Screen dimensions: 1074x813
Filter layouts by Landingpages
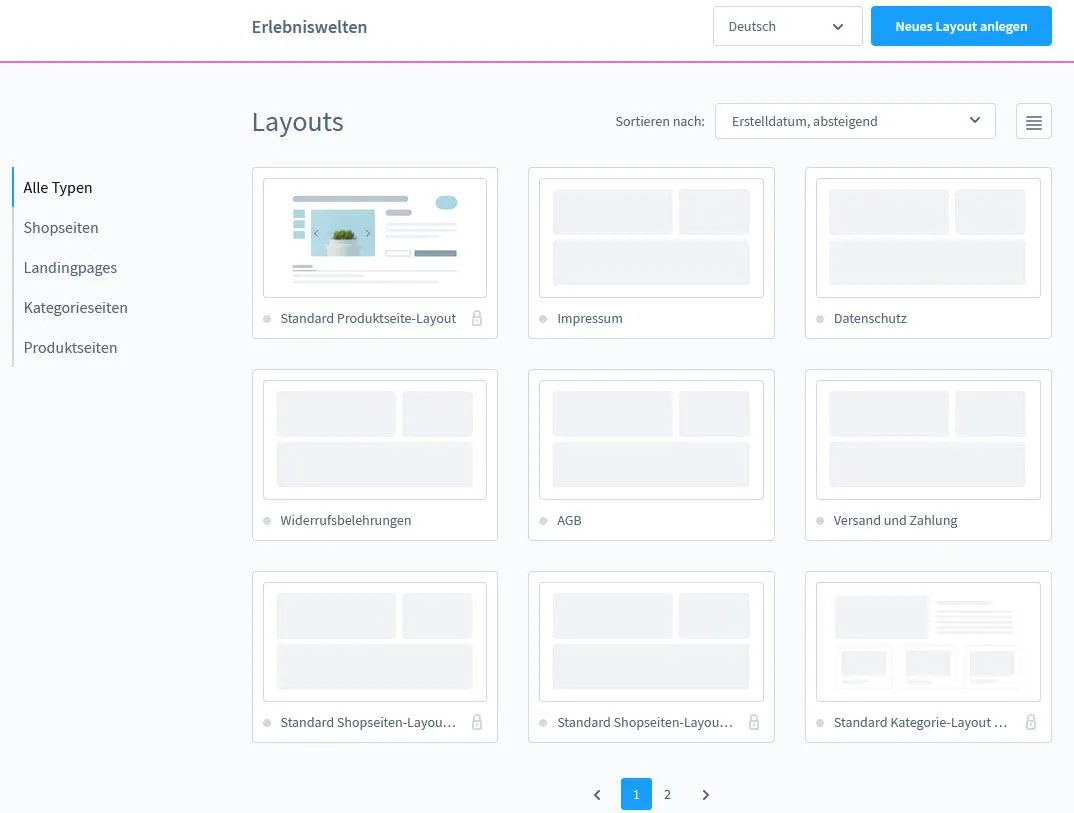pos(70,268)
